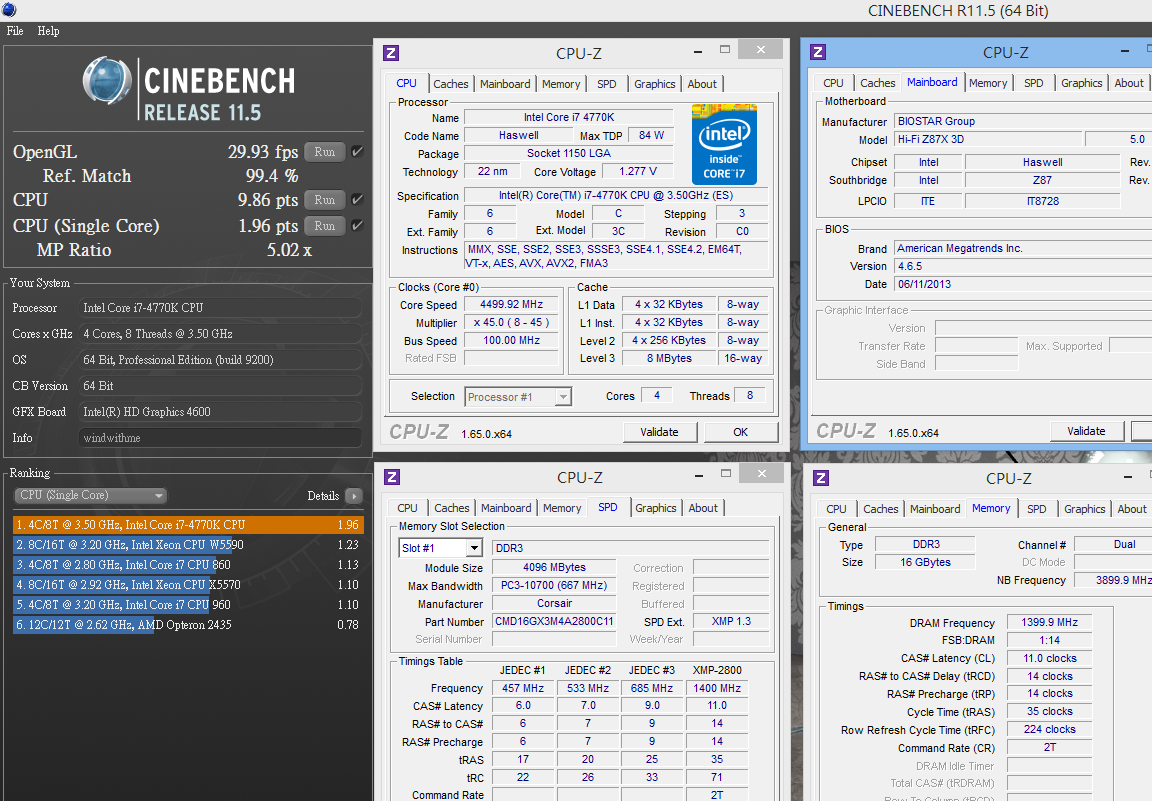Click the Processor field Intel Core i7-4770K CPU

tap(220, 308)
